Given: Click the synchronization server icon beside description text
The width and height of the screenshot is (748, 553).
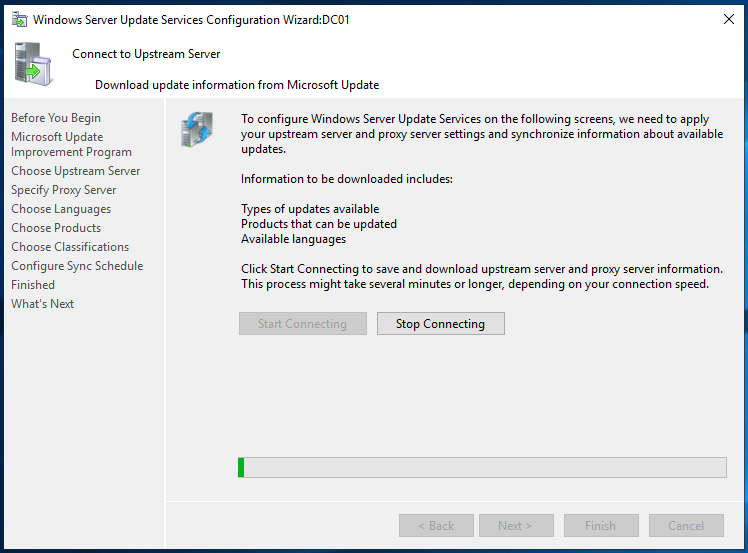Looking at the screenshot, I should coord(197,129).
